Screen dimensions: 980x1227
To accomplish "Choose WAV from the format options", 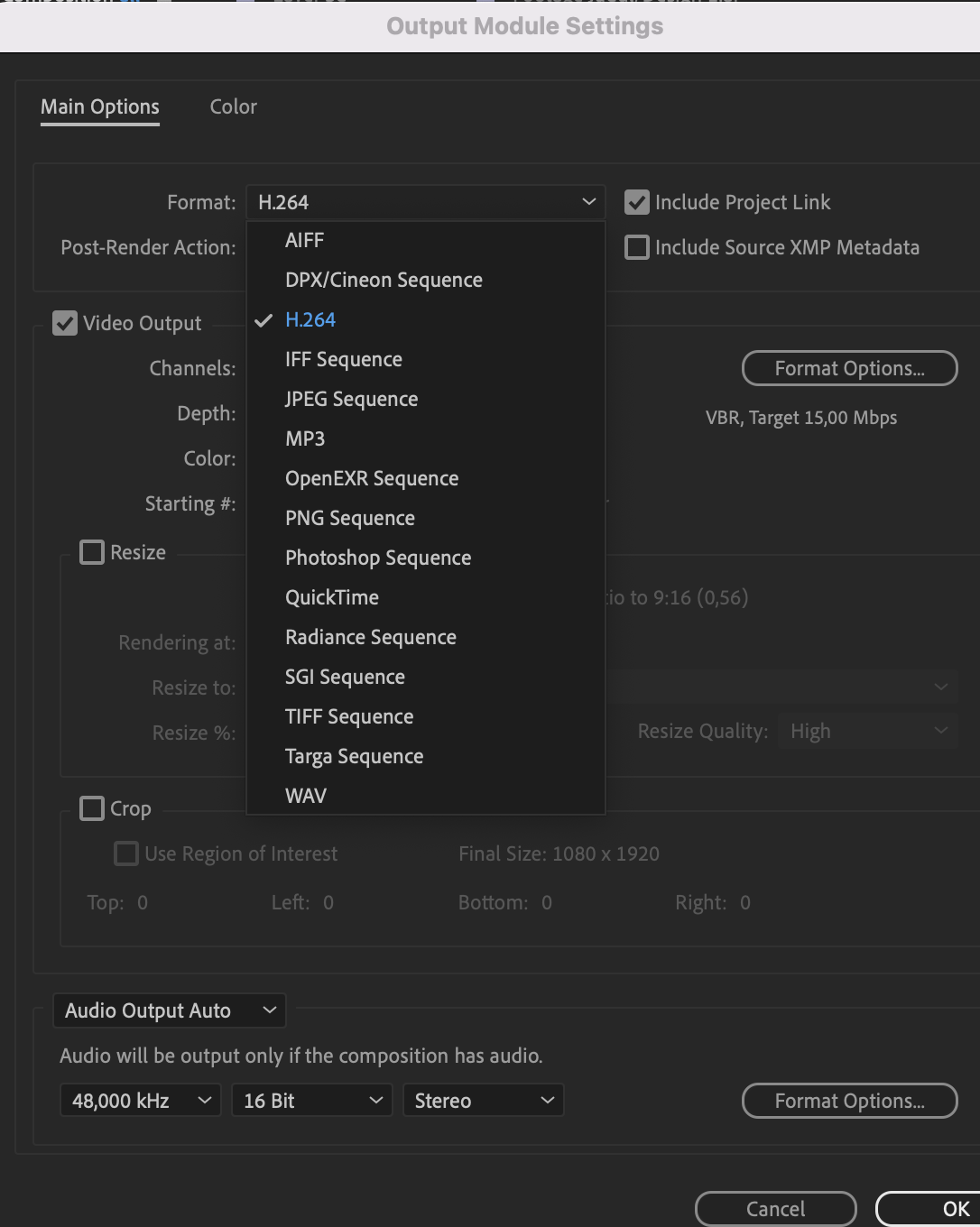I will tap(306, 796).
